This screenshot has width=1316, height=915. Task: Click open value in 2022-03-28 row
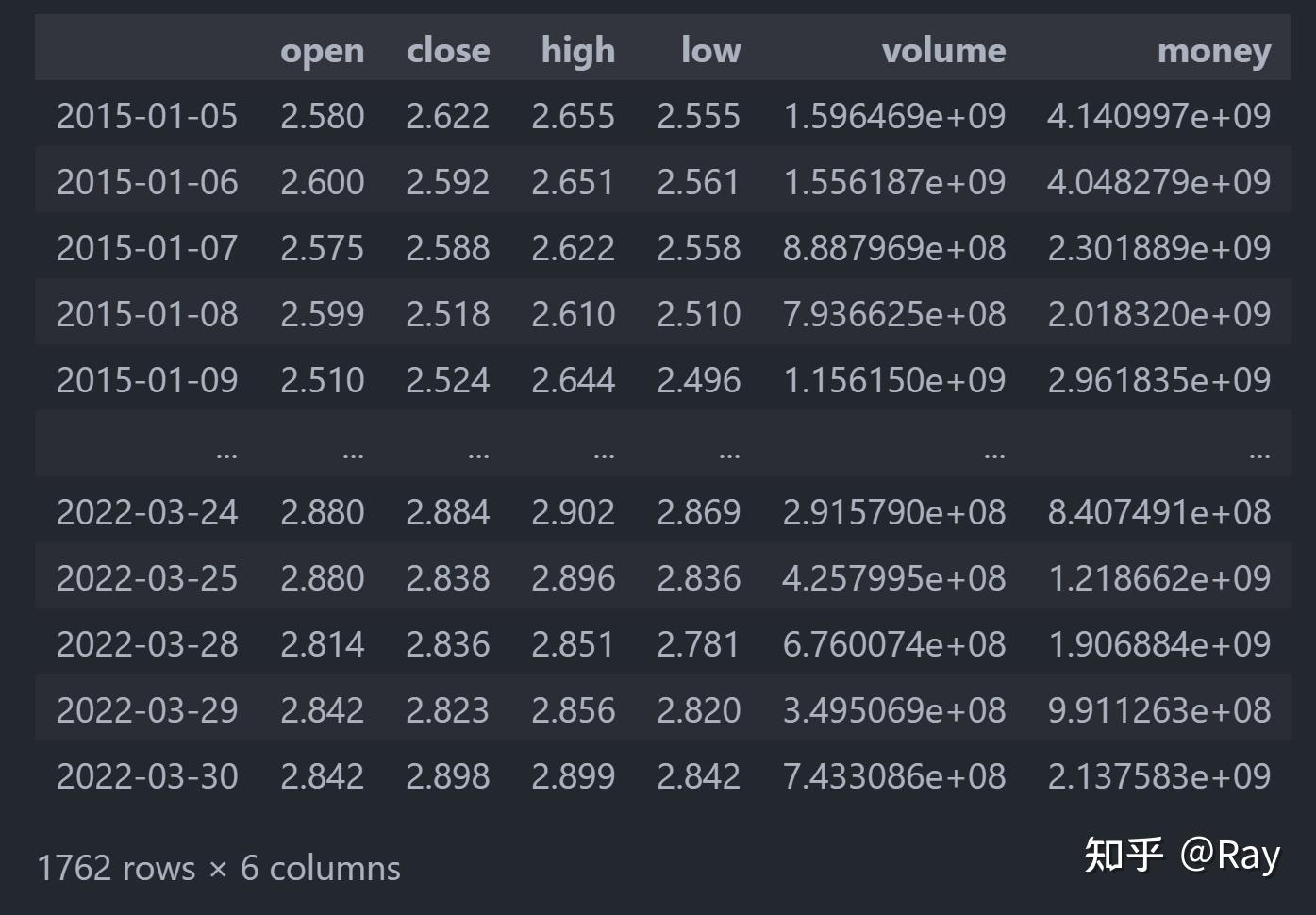pyautogui.click(x=322, y=645)
